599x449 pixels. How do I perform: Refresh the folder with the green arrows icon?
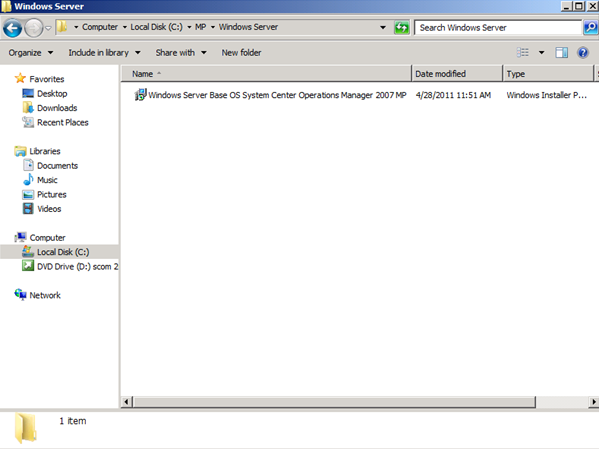(x=401, y=28)
